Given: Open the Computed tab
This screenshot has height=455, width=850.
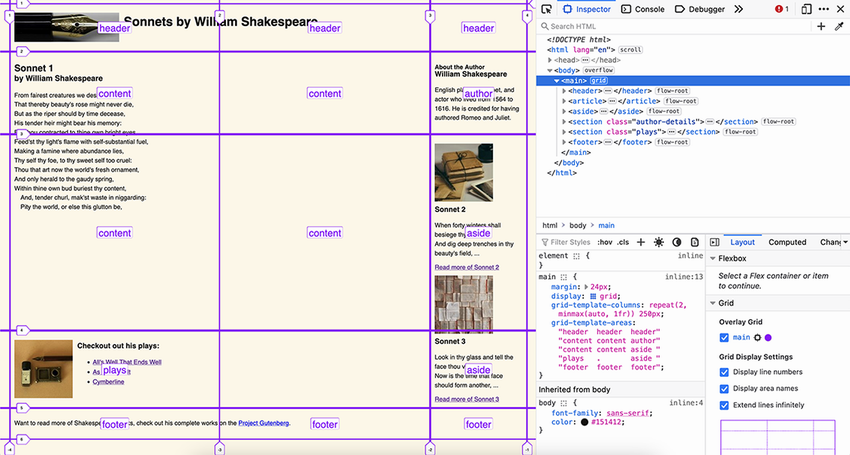Looking at the screenshot, I should (787, 242).
